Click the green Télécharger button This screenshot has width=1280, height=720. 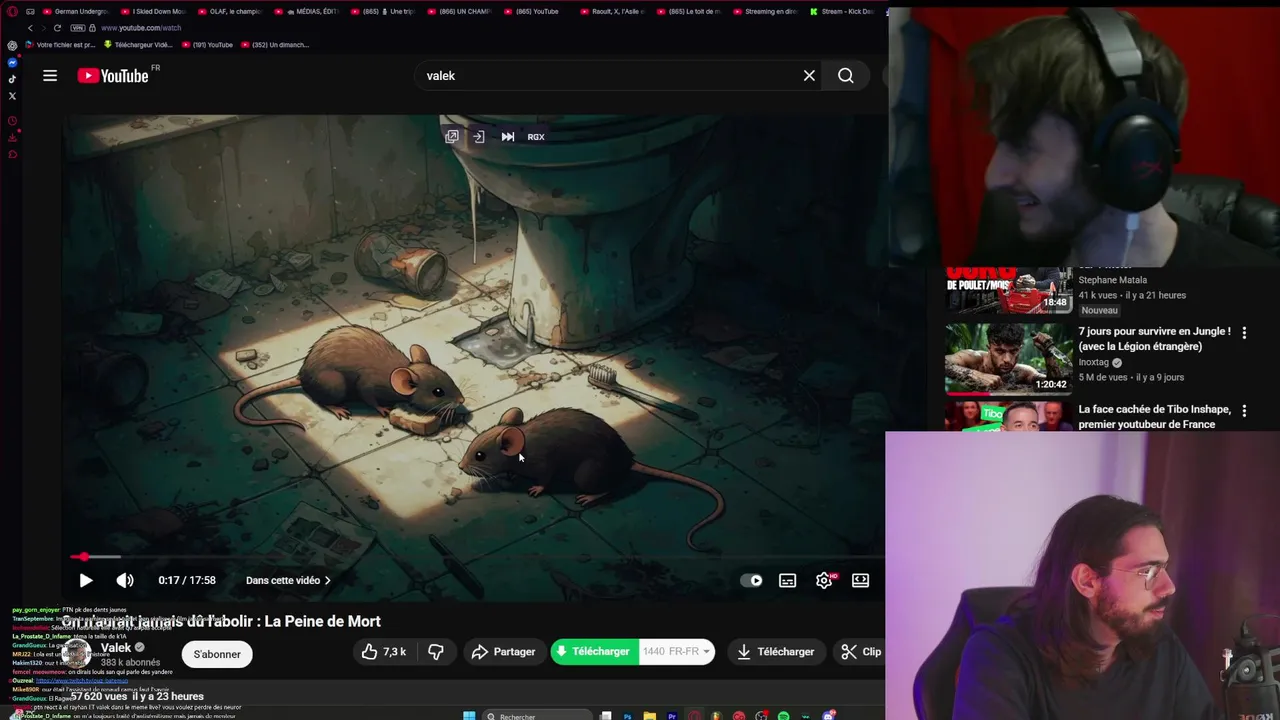click(594, 652)
